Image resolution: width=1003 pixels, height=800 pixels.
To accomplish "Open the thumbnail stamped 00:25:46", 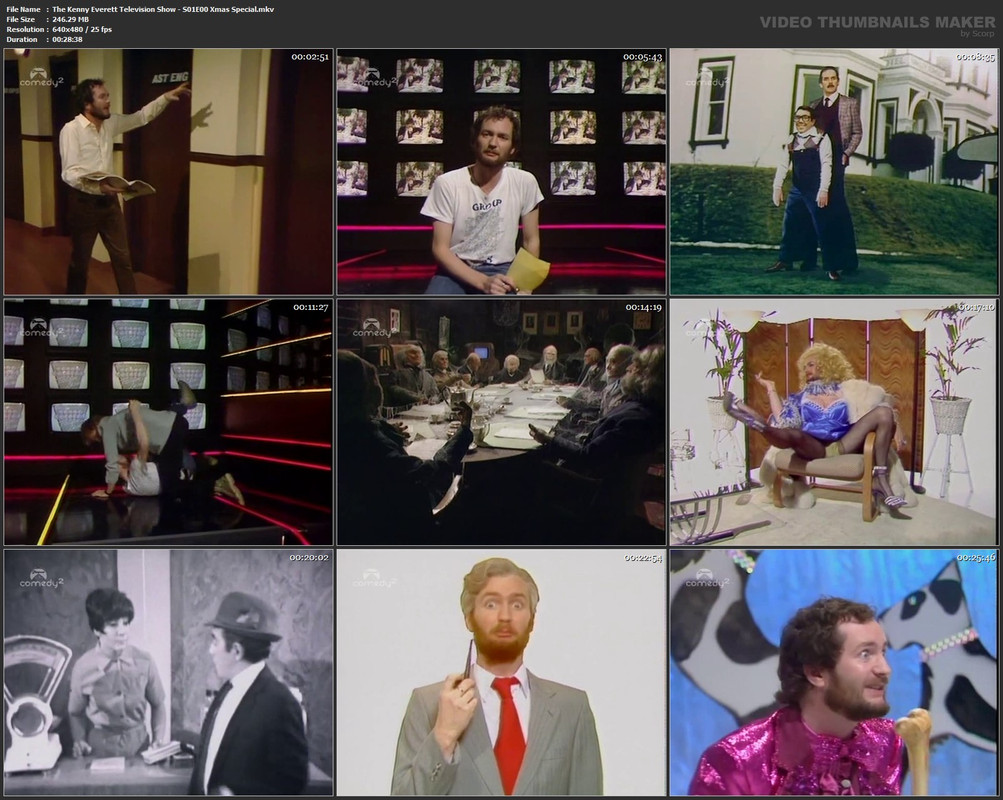I will 834,673.
